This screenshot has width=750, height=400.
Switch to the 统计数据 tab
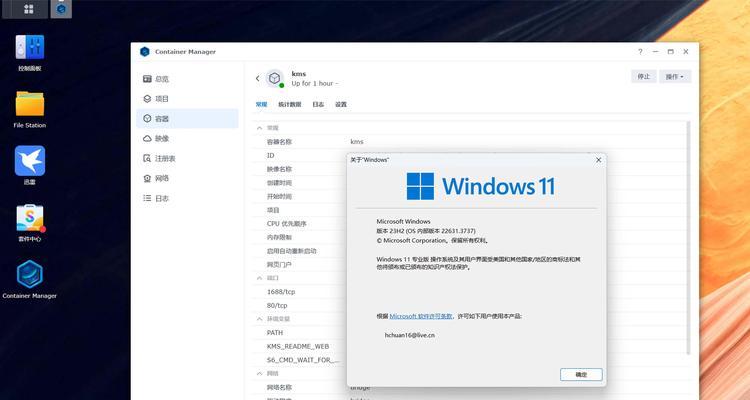pyautogui.click(x=290, y=104)
